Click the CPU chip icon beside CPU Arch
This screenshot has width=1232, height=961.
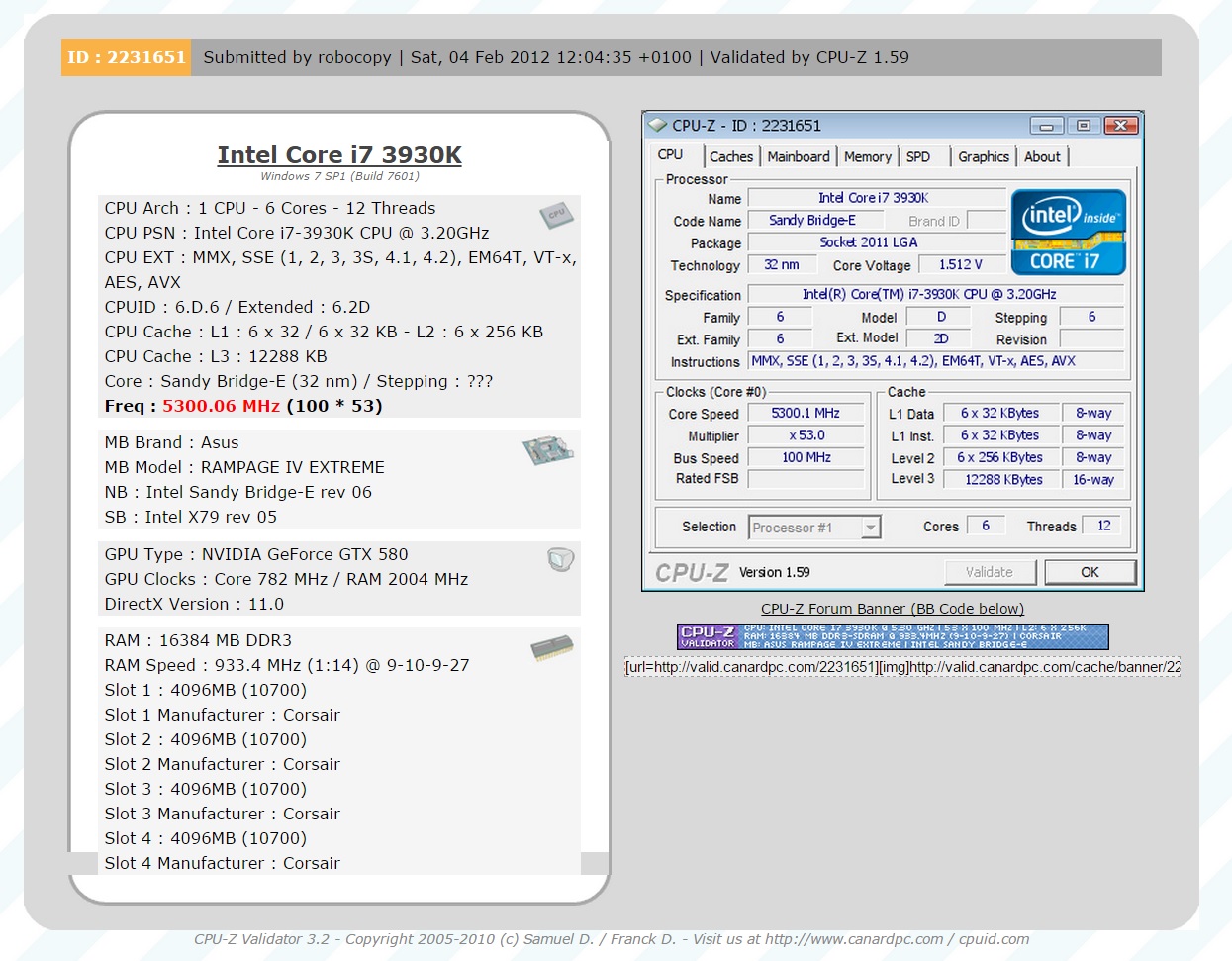click(x=557, y=214)
